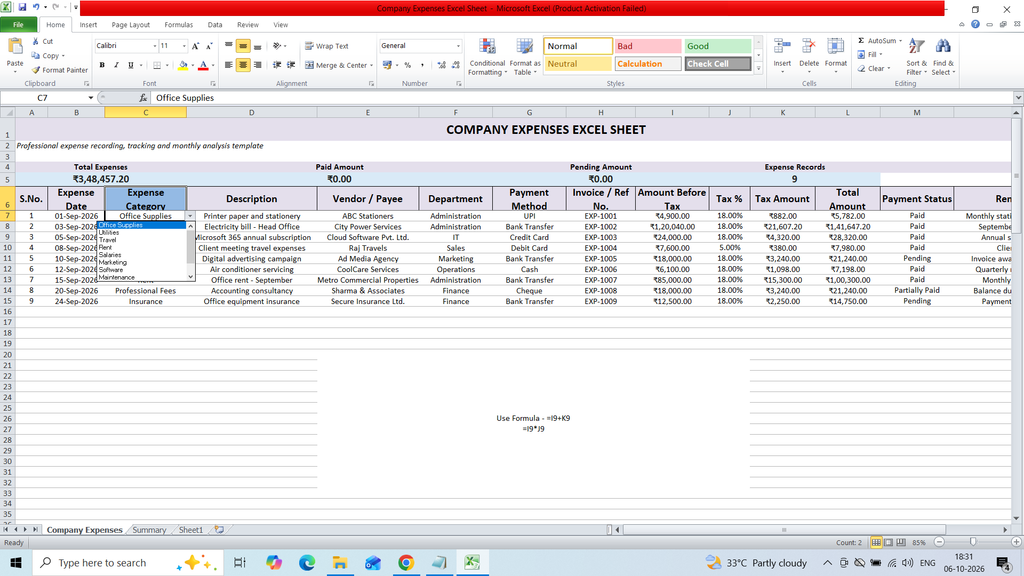Click the Name Box showing C7

point(42,98)
